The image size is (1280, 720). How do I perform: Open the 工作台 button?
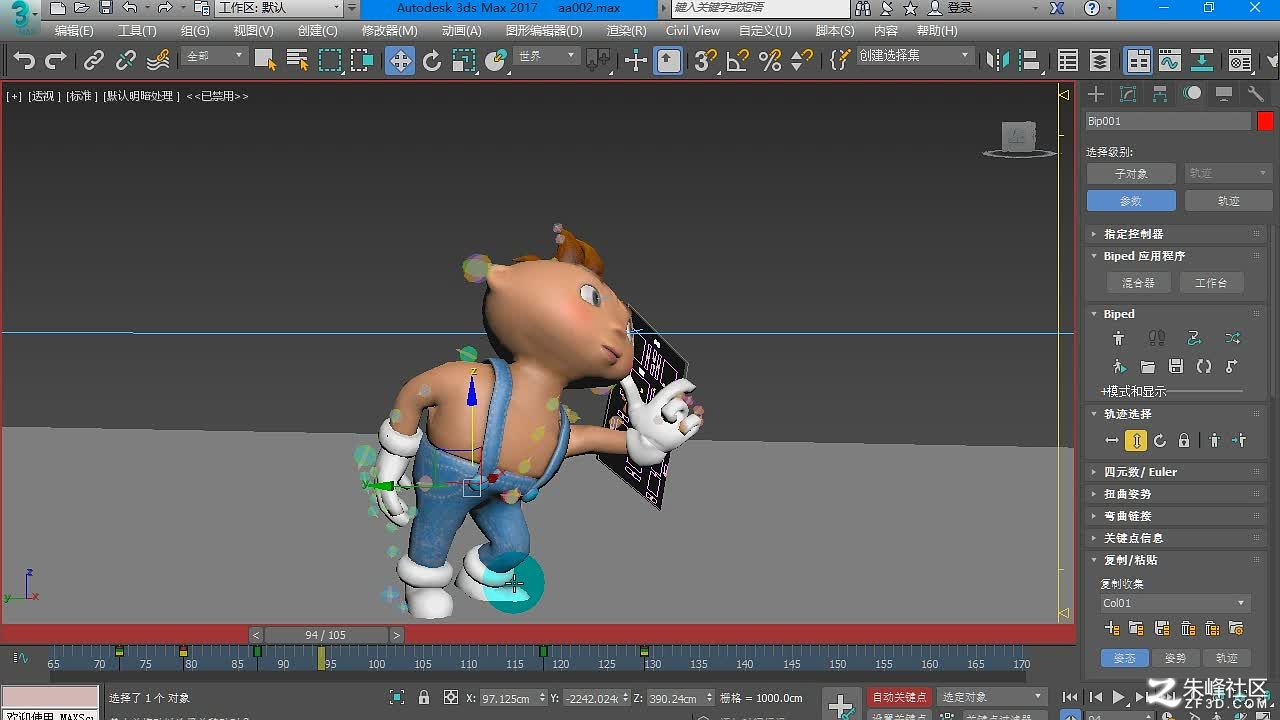click(x=1210, y=283)
